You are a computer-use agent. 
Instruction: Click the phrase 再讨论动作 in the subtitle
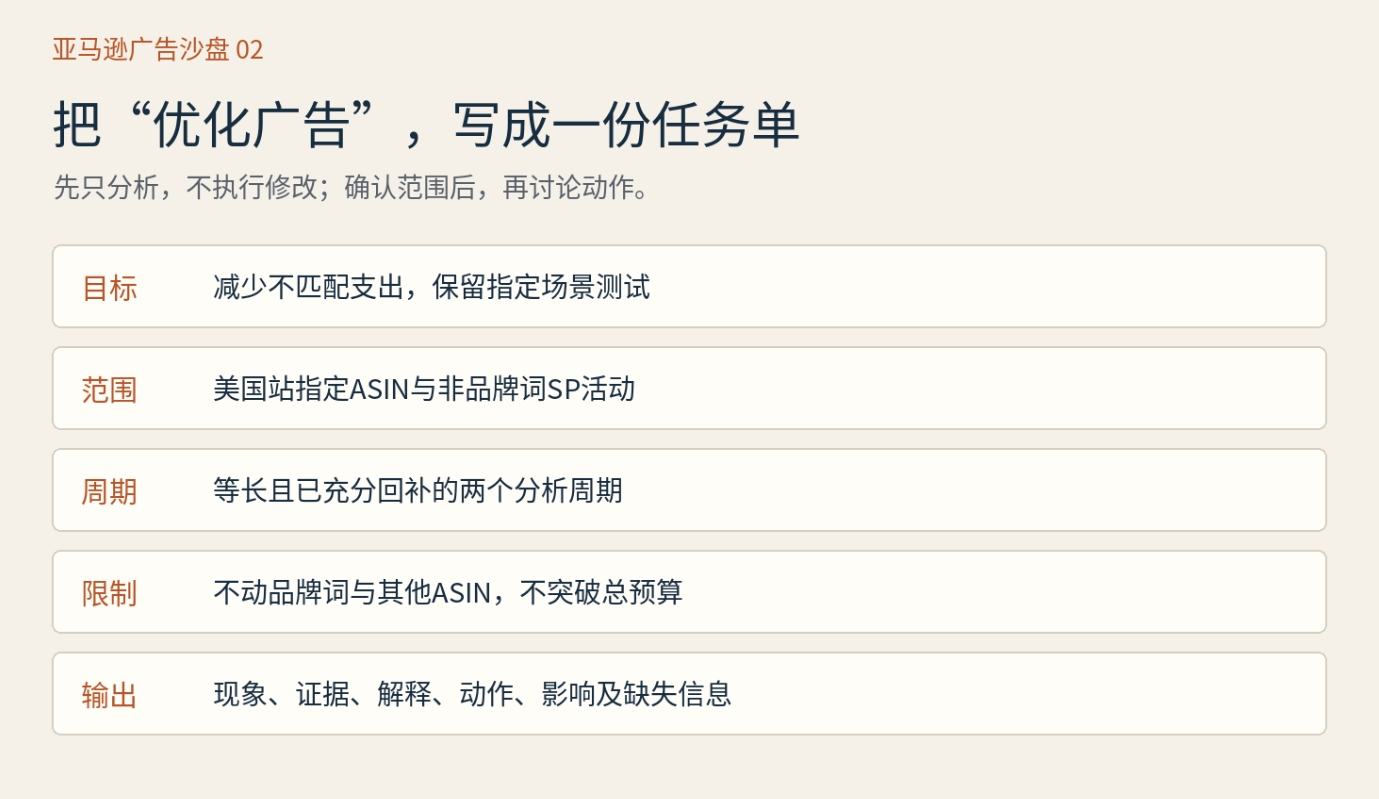coord(568,187)
